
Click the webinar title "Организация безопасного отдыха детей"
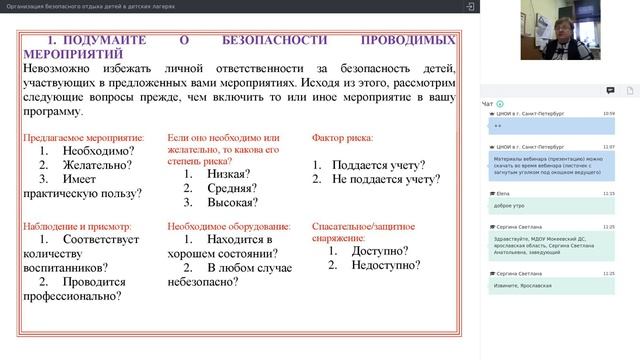(91, 7)
